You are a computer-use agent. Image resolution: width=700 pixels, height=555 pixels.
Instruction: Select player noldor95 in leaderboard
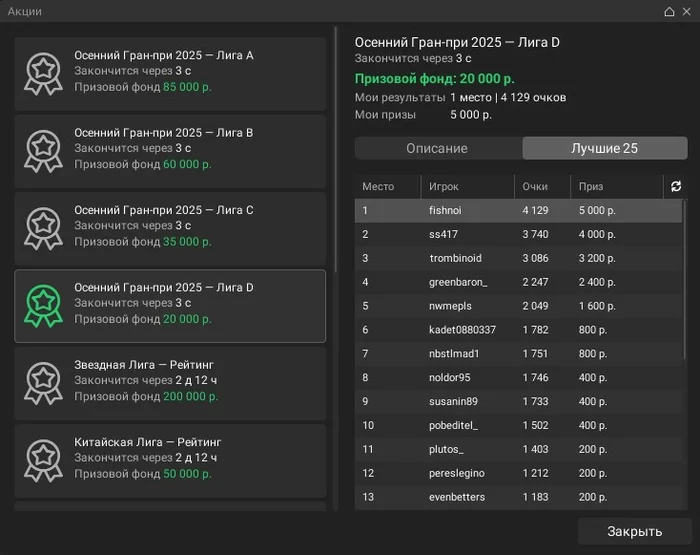click(x=518, y=378)
